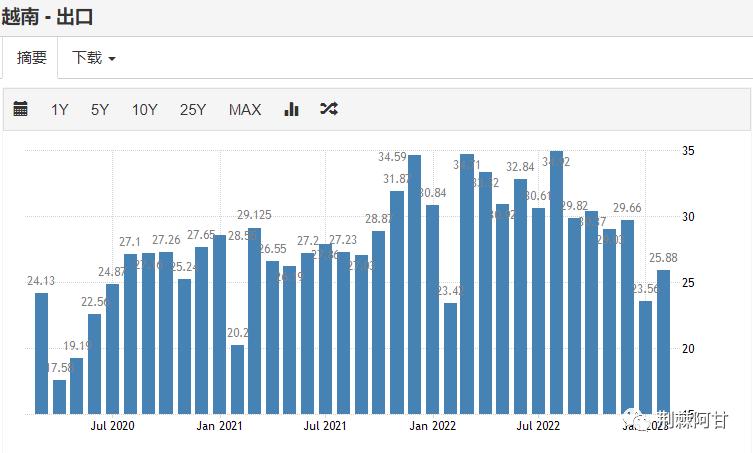Click the 20 y-axis value

tap(688, 348)
